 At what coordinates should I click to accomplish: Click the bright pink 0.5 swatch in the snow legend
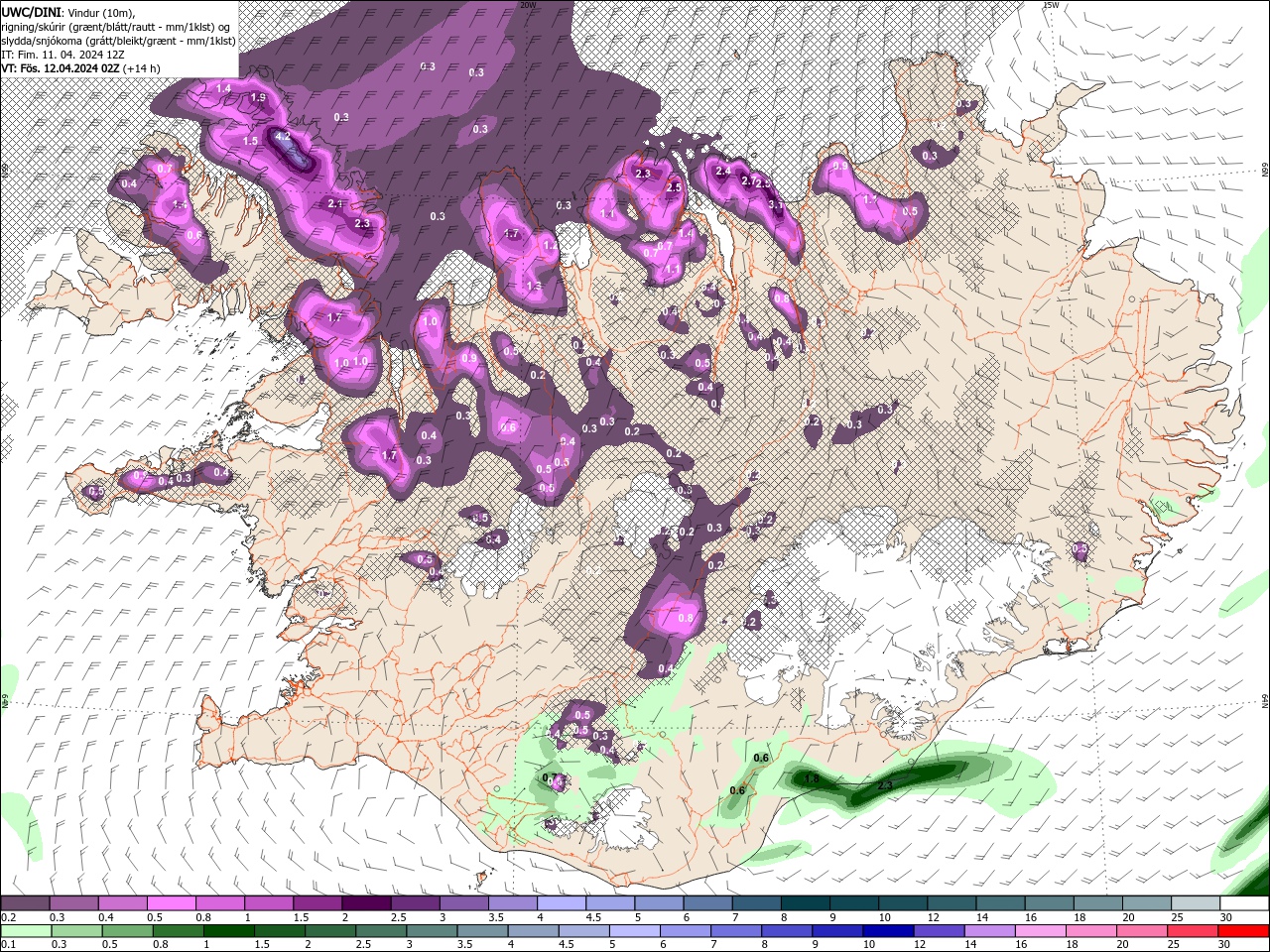tap(171, 903)
